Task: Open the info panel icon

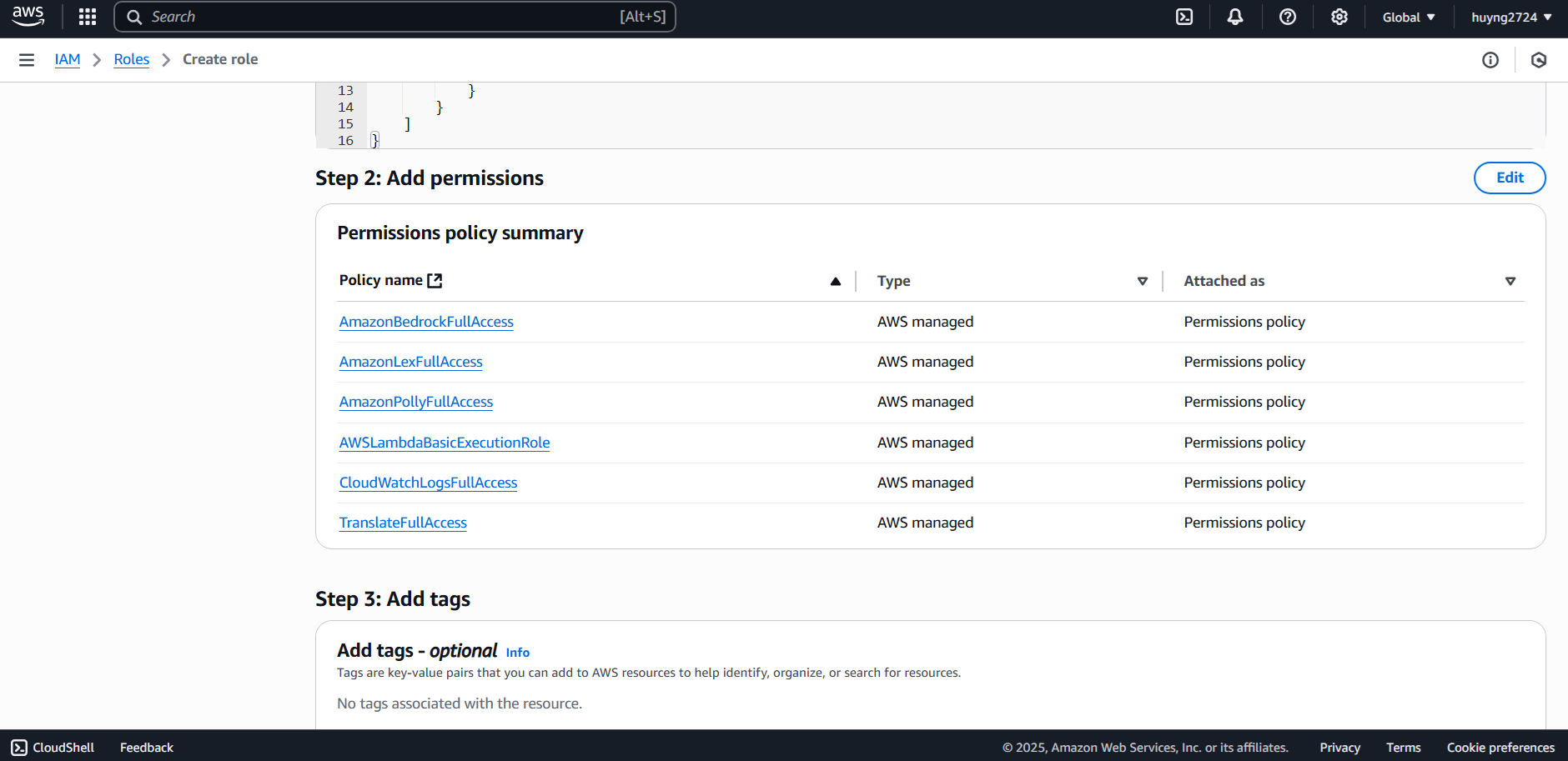Action: tap(1490, 60)
